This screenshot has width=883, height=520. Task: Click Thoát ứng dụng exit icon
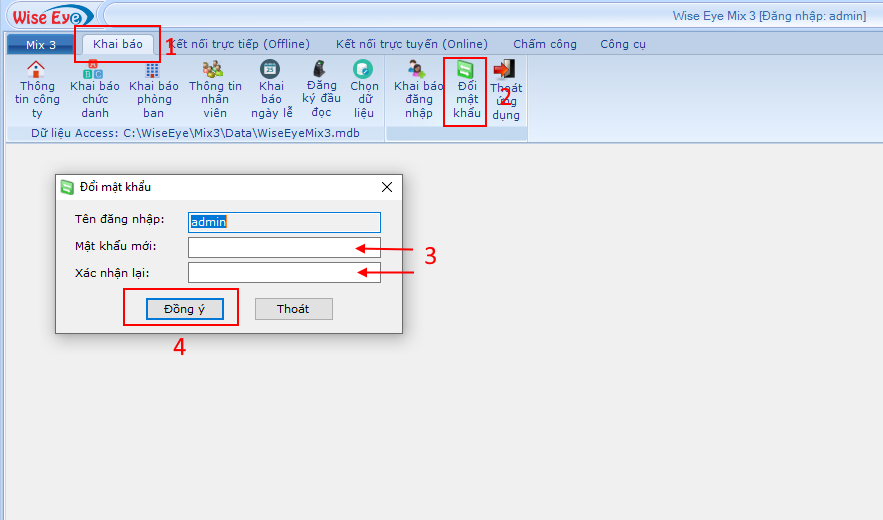point(505,69)
